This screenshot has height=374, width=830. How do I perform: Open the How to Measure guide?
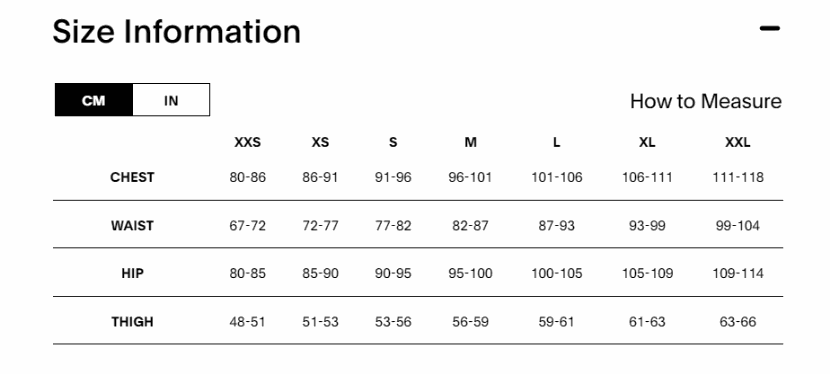coord(706,101)
